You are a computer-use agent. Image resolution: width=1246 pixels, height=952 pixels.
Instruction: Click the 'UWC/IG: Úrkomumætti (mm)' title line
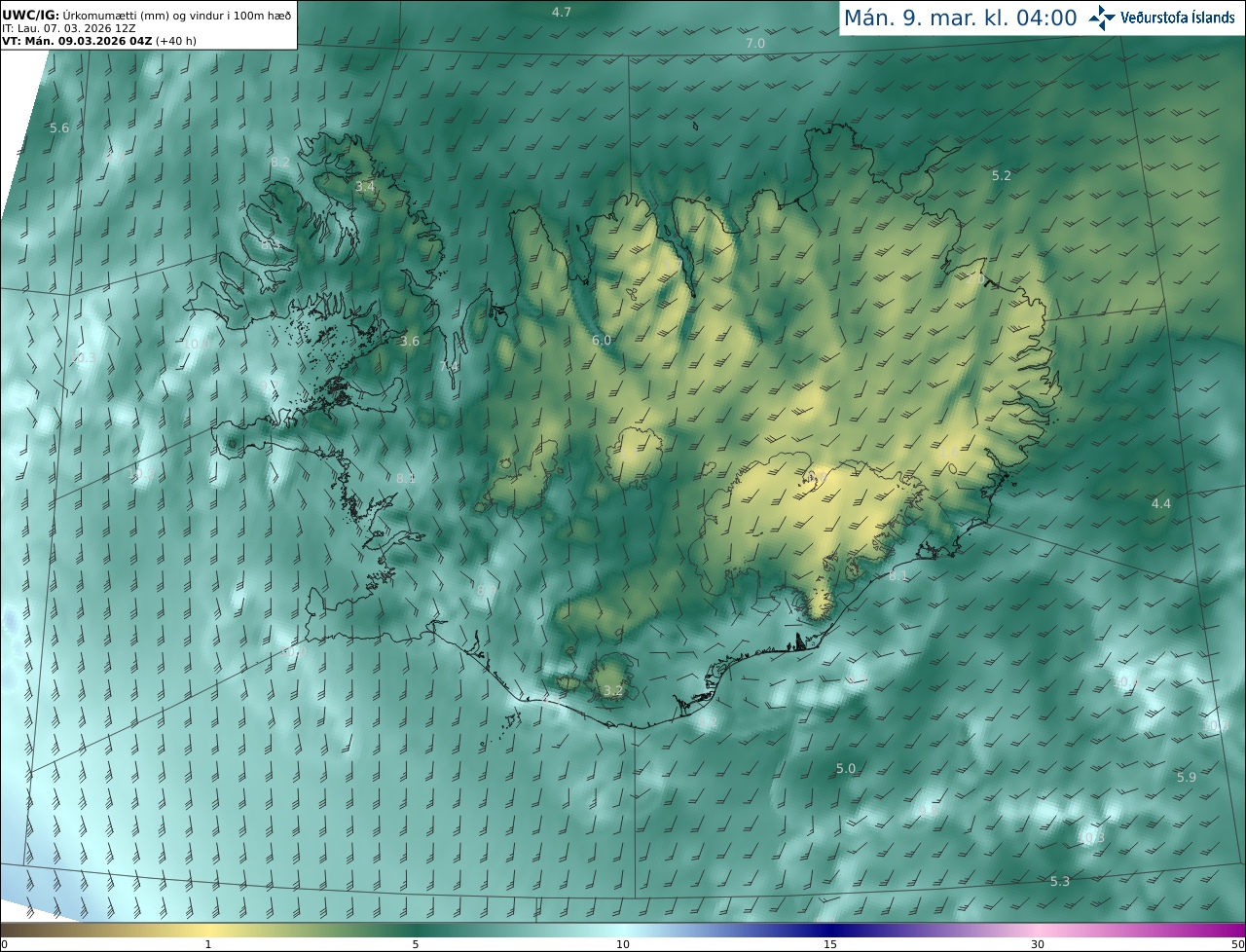click(x=147, y=15)
